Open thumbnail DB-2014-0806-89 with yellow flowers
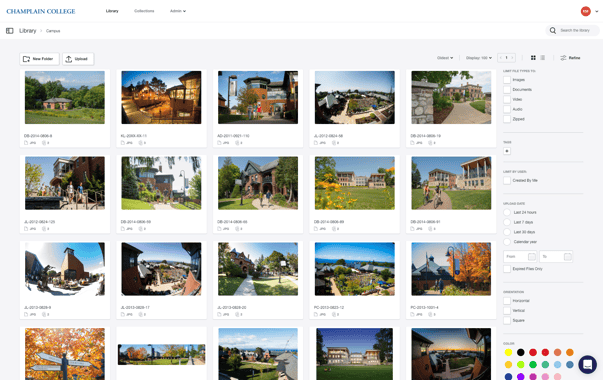The image size is (603, 380). pos(355,183)
